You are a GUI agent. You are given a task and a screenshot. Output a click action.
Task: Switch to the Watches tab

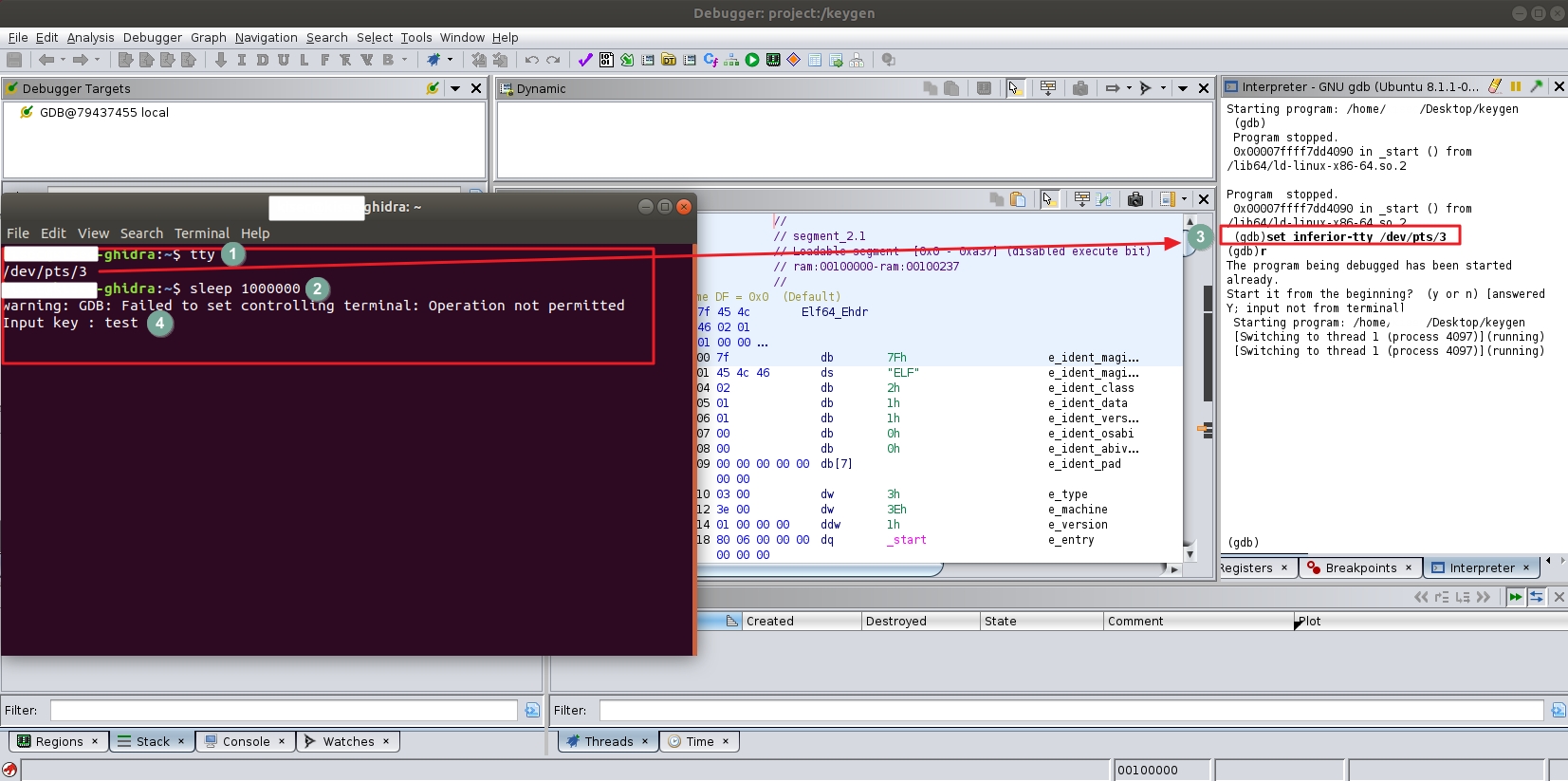point(348,741)
